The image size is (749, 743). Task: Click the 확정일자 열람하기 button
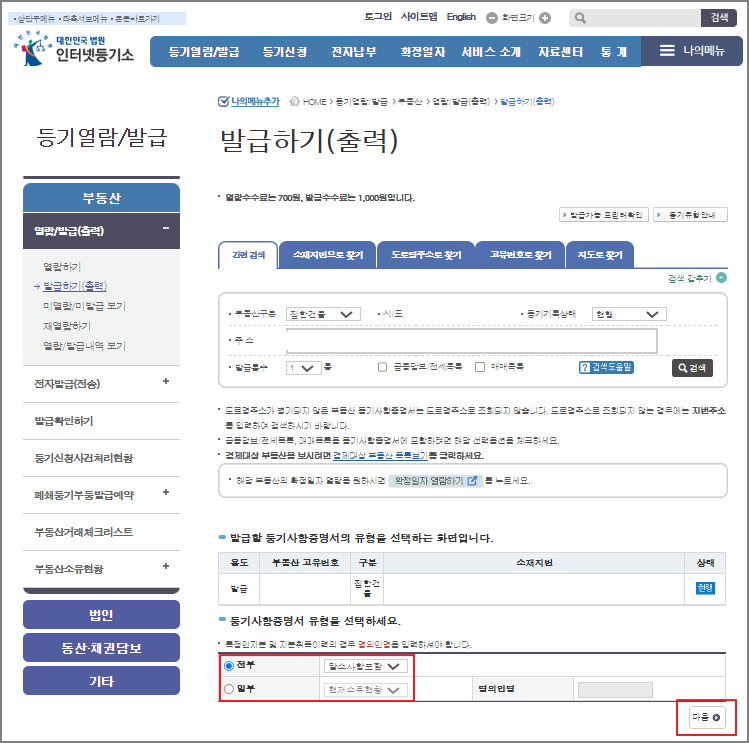(435, 481)
